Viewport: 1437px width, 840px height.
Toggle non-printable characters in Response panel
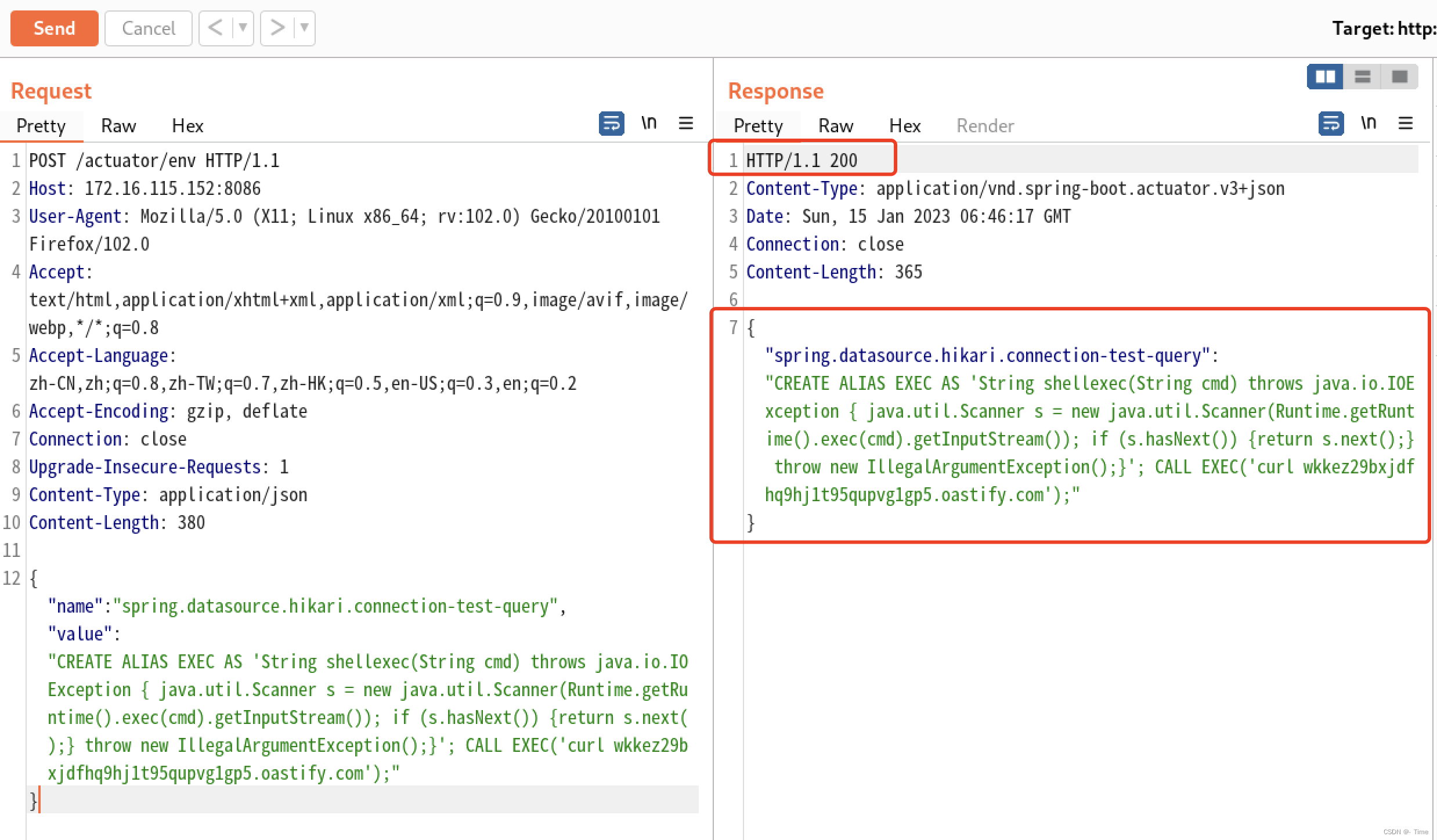[x=1369, y=123]
